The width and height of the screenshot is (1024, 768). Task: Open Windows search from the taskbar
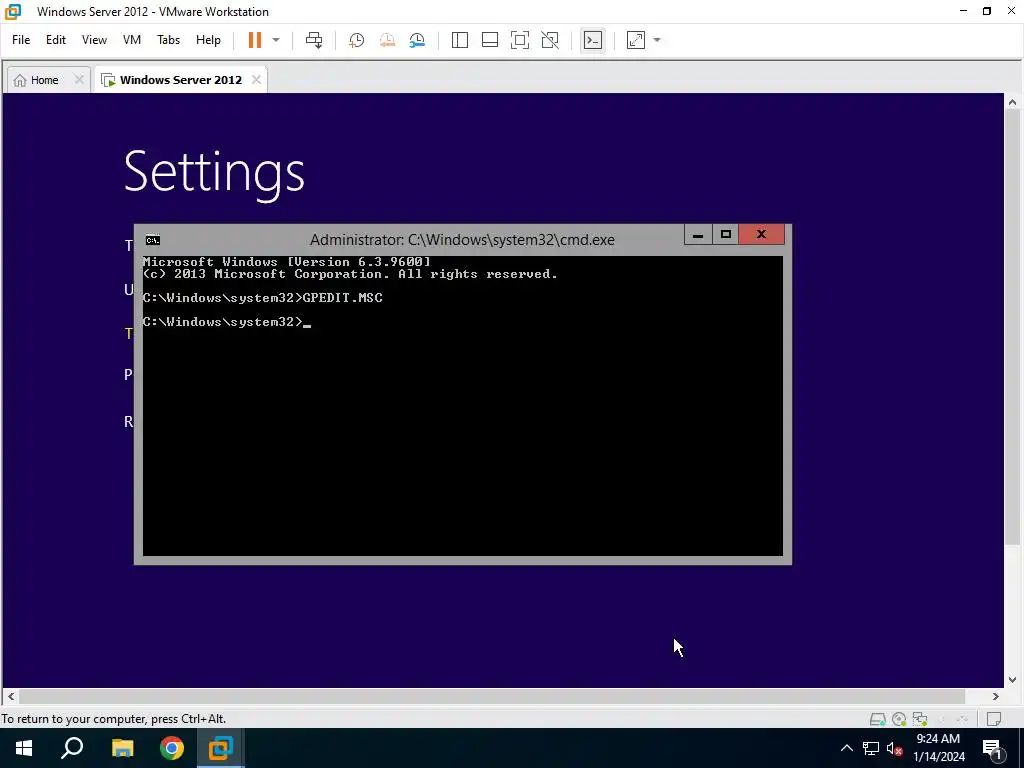72,748
